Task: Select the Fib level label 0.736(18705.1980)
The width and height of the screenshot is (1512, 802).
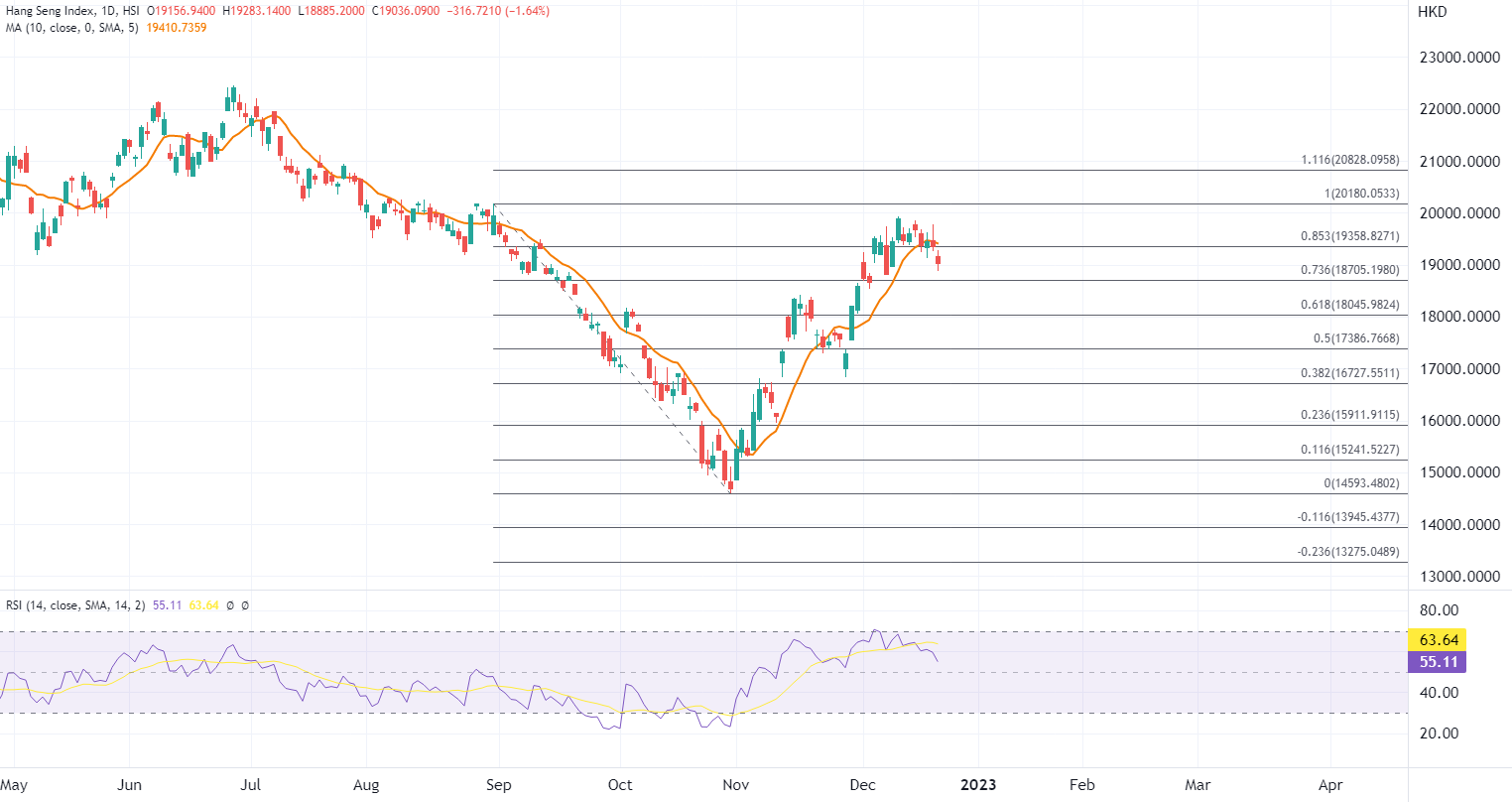Action: 1350,270
